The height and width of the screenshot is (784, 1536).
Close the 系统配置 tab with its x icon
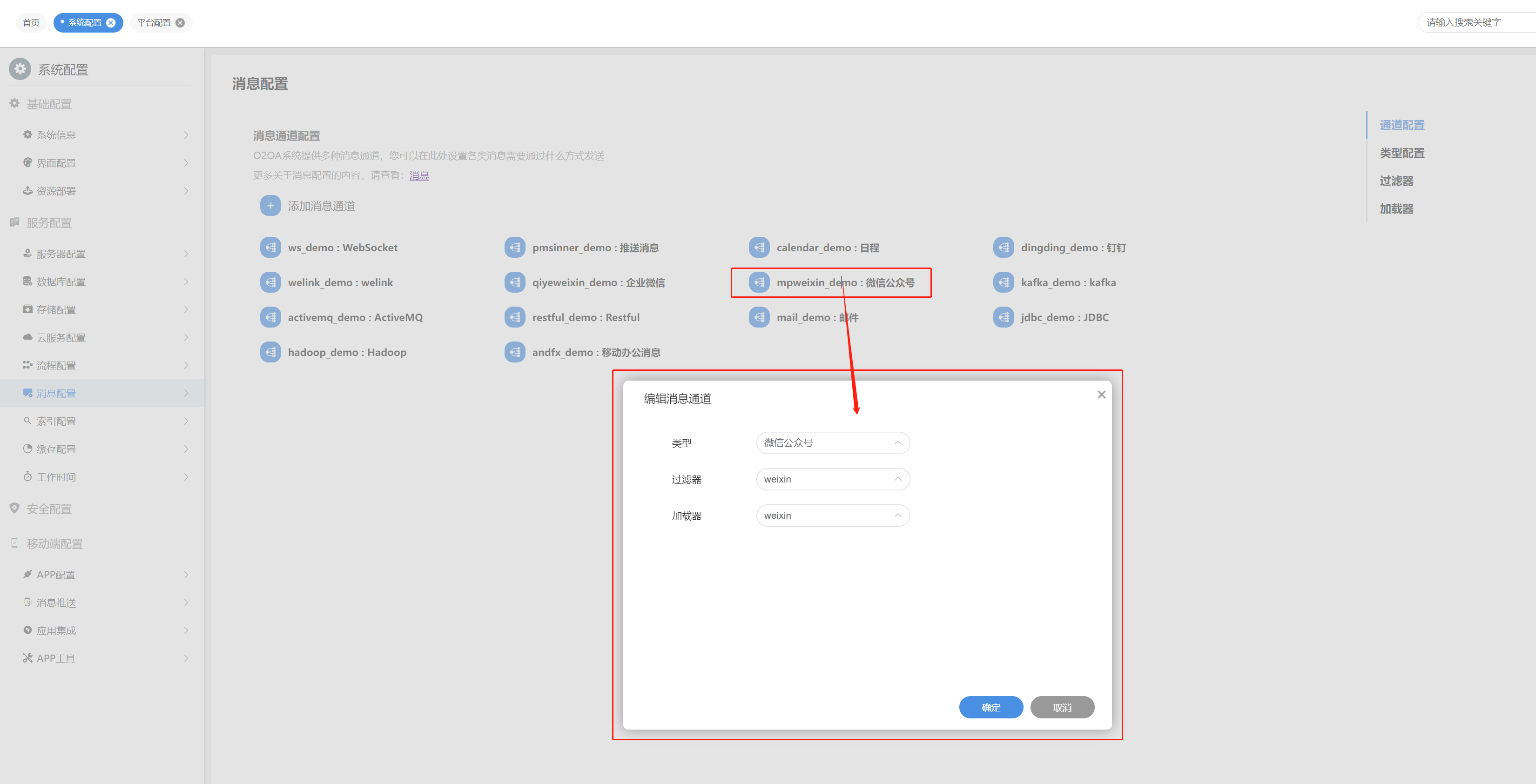[111, 23]
